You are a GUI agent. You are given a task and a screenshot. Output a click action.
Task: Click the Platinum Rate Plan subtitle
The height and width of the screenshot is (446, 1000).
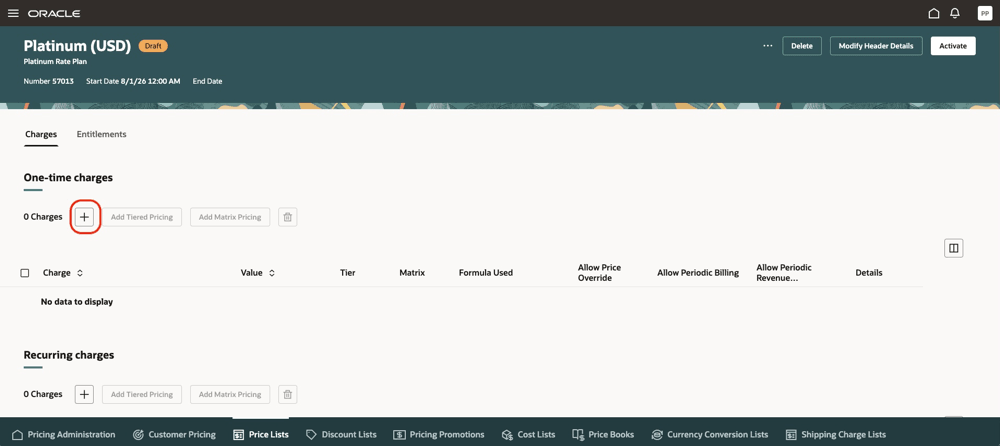[55, 62]
